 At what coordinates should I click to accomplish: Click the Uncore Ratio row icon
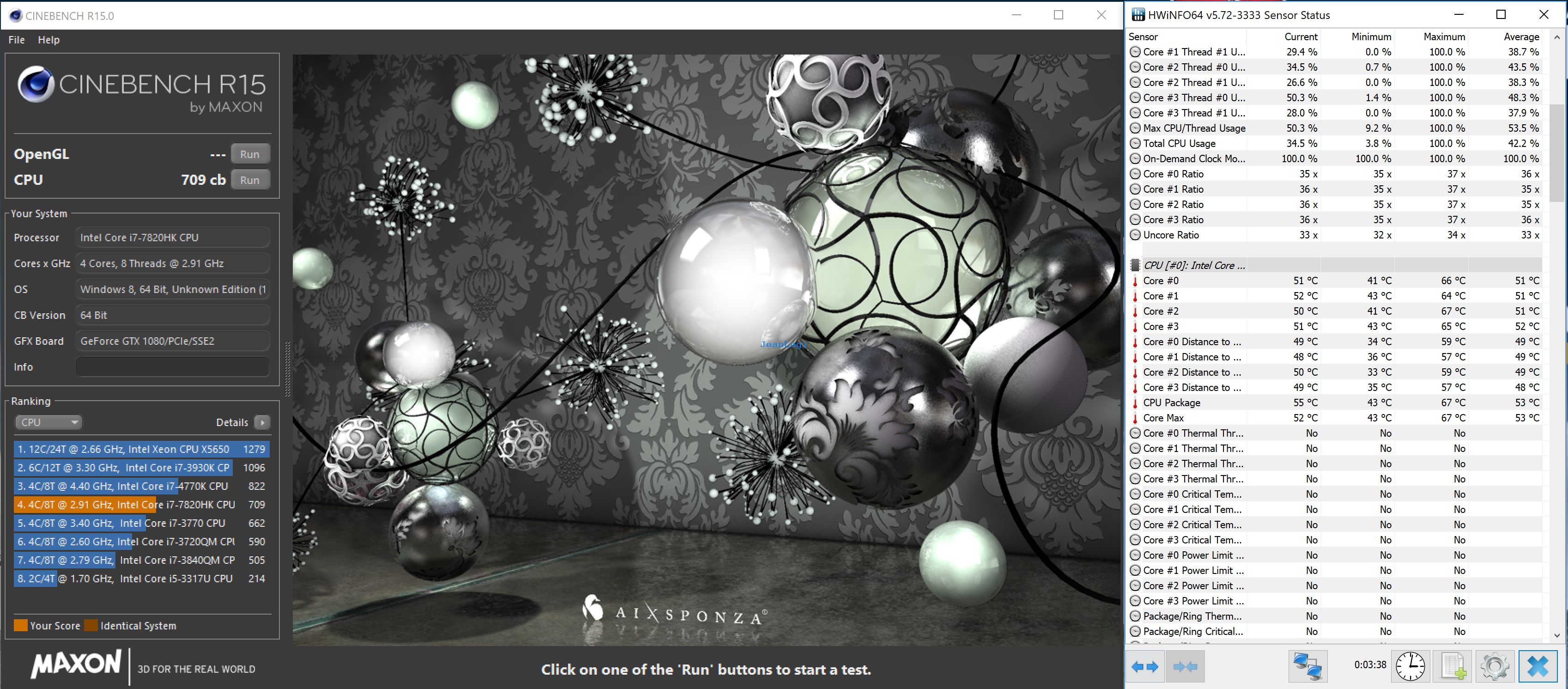(1135, 235)
